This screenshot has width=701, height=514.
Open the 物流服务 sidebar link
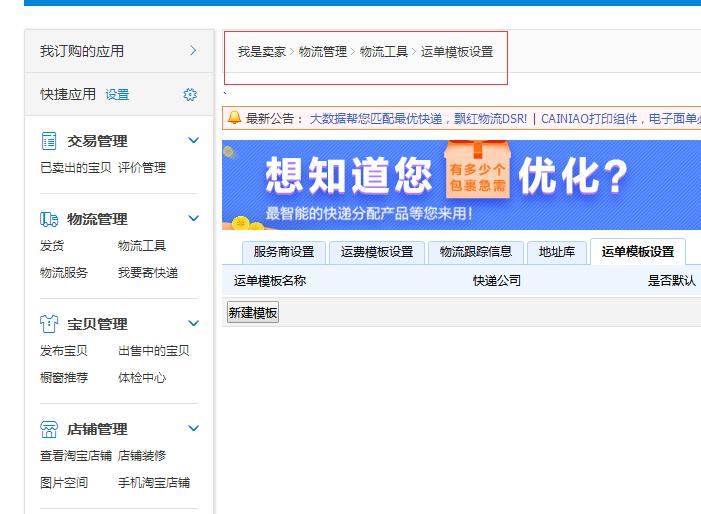tap(64, 273)
